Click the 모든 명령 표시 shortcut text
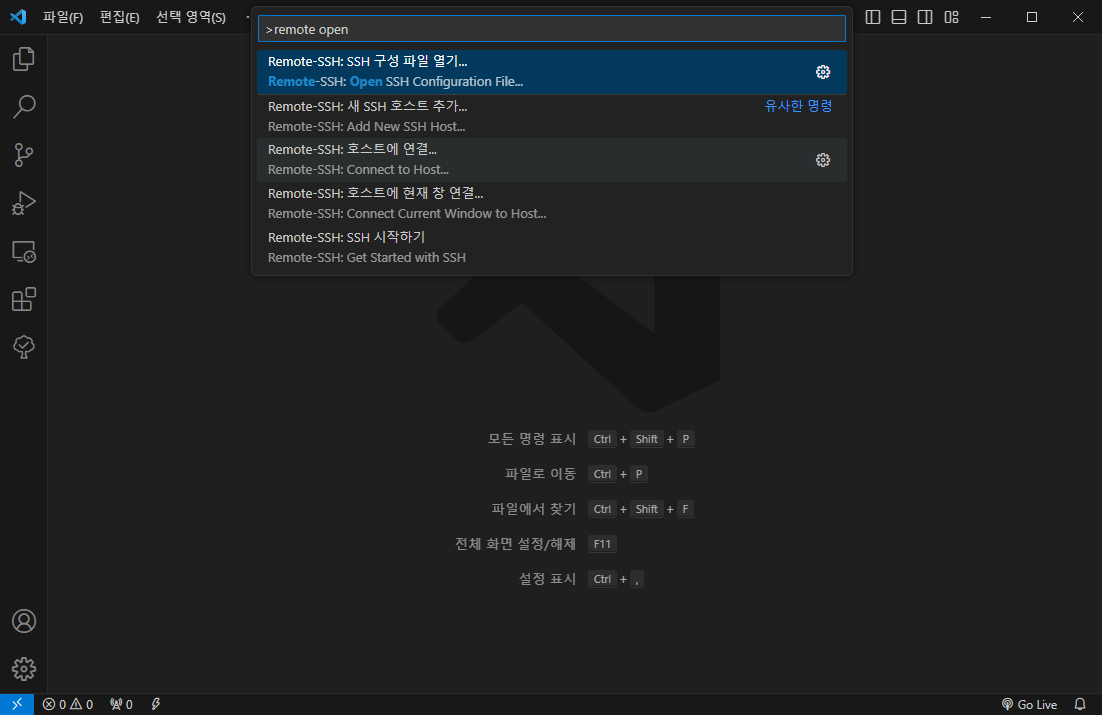Image resolution: width=1102 pixels, height=715 pixels. point(532,439)
